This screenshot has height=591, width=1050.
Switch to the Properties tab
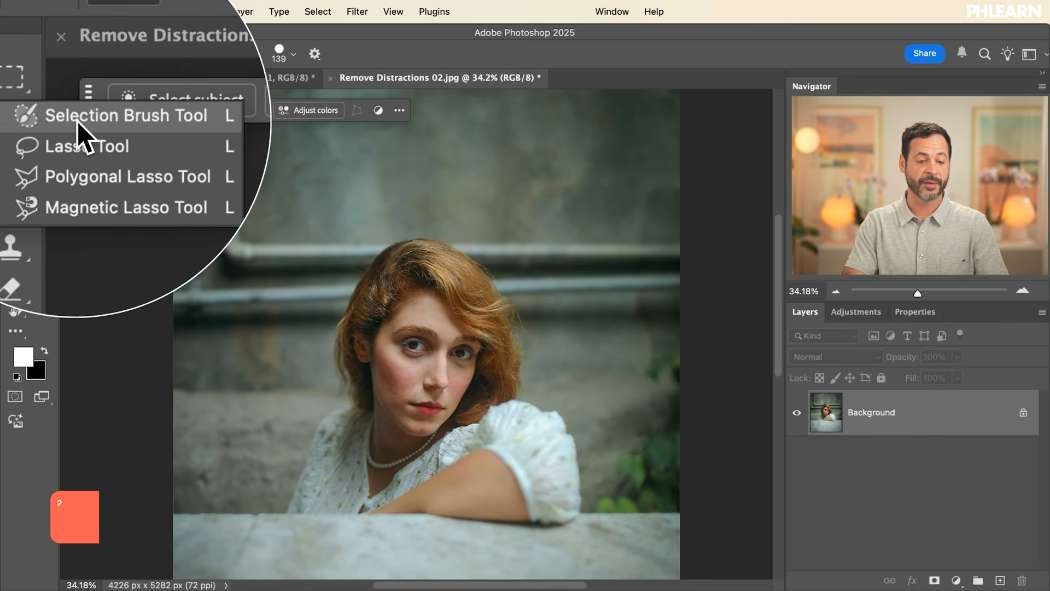click(x=915, y=312)
